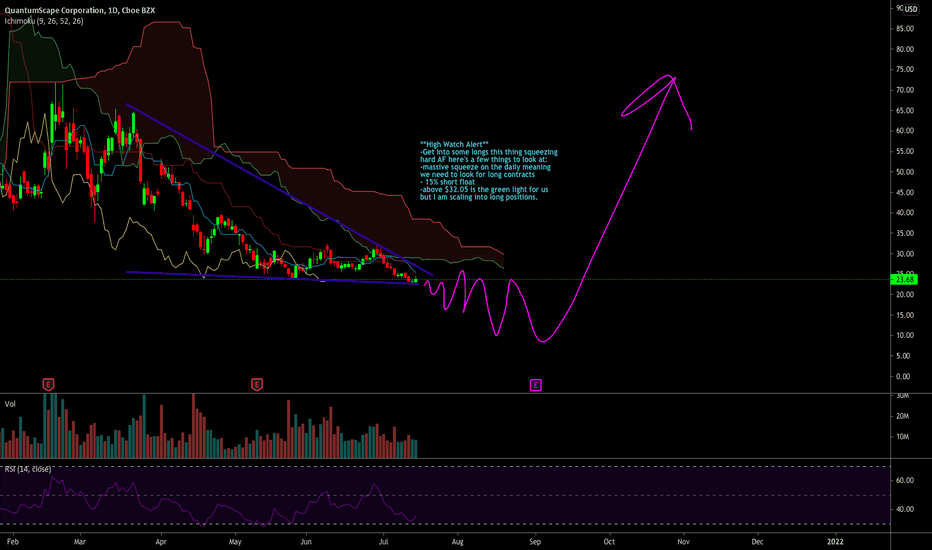The height and width of the screenshot is (550, 932).
Task: Click the magenta upcoming earnings E marker
Action: pos(536,385)
